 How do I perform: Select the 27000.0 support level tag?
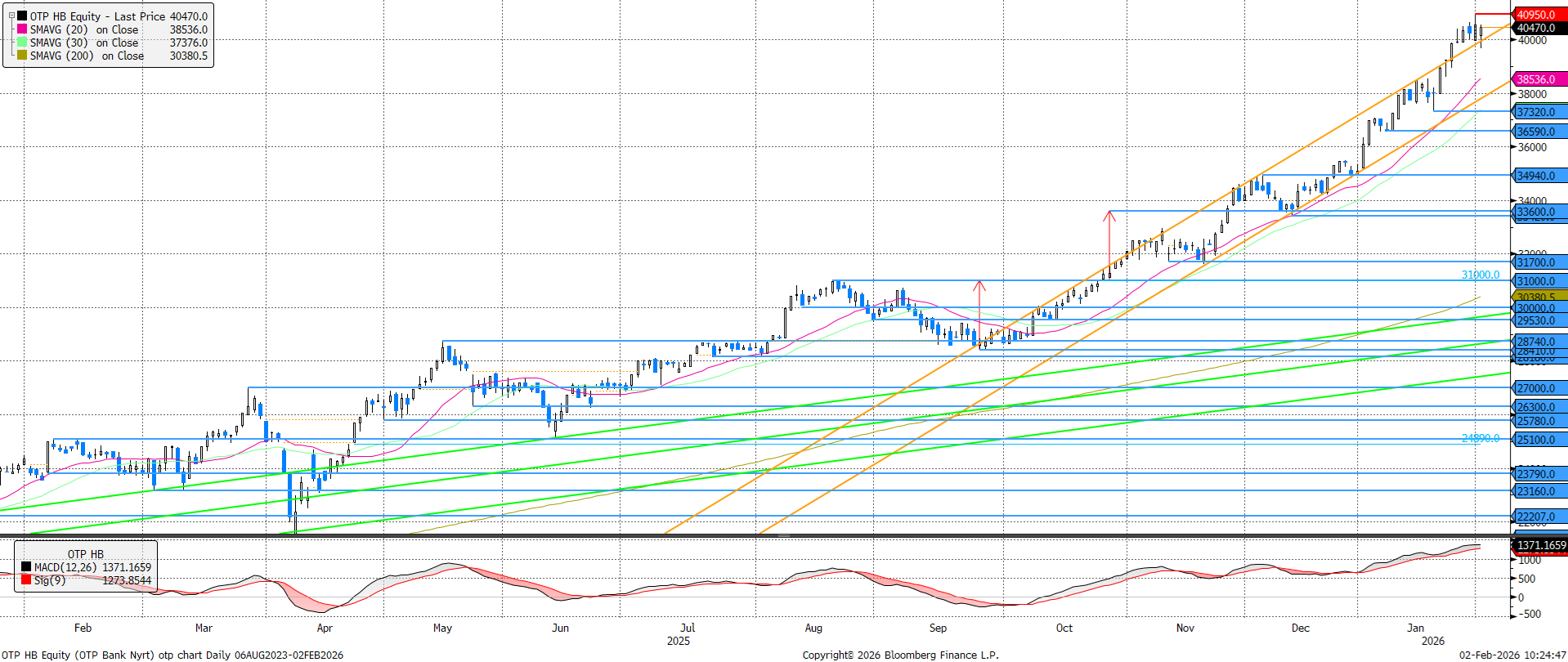click(1539, 388)
